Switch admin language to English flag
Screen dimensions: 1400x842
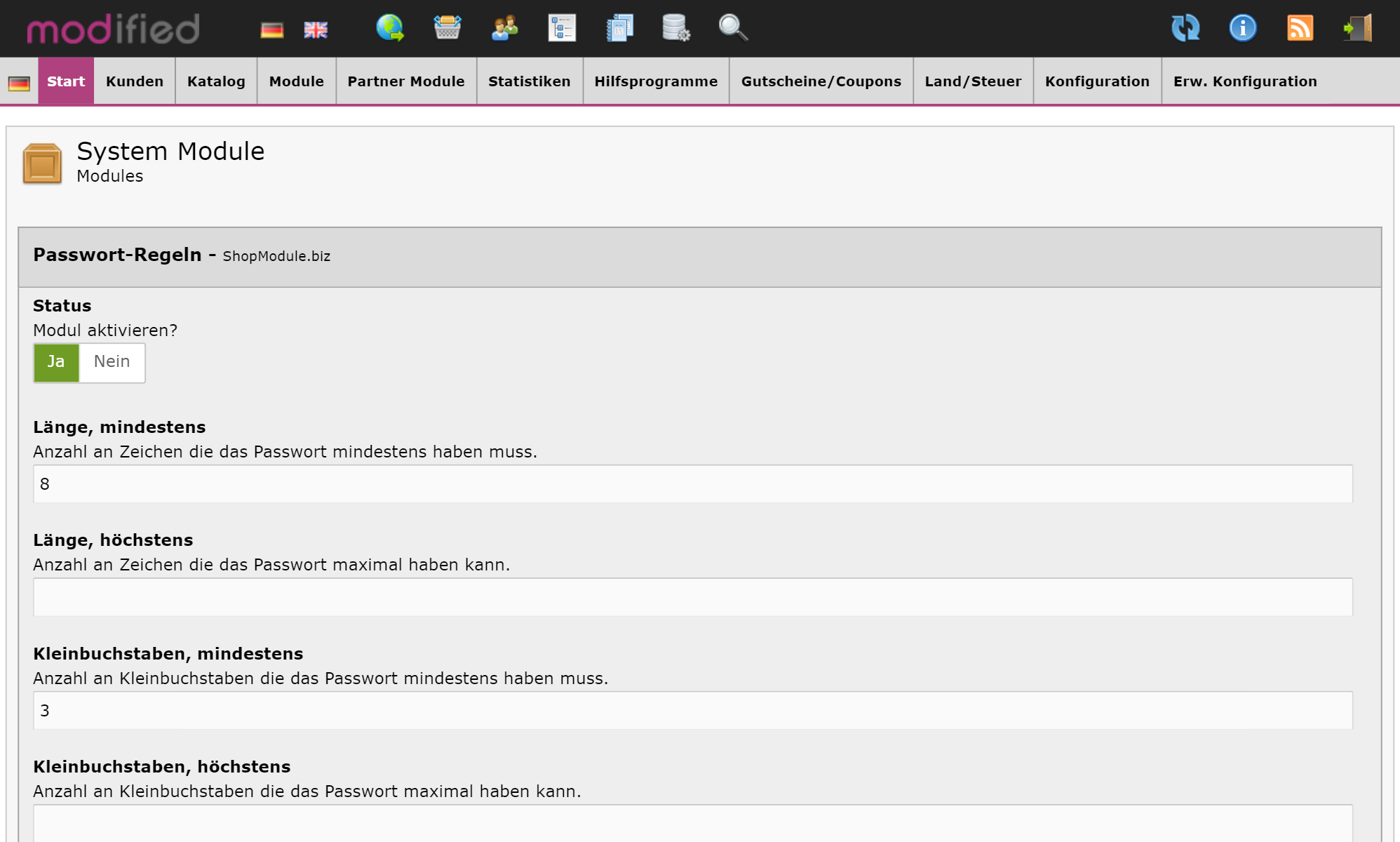(x=316, y=29)
